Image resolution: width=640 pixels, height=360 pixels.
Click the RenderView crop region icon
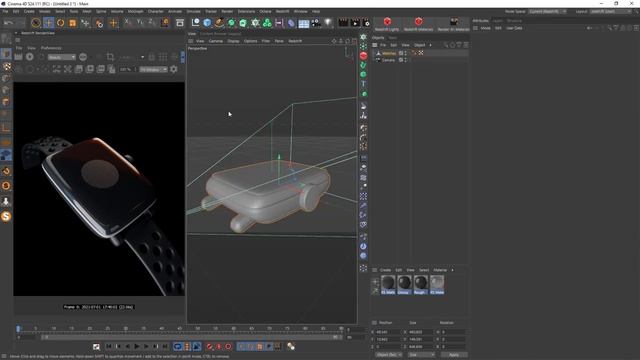pyautogui.click(x=110, y=57)
